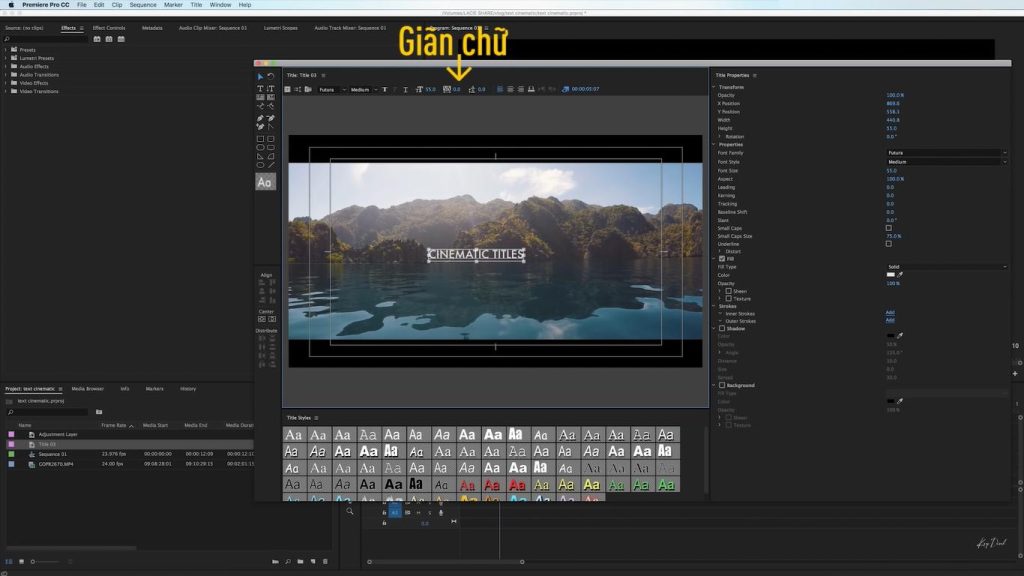Apply bold formatting from the titler toolbar

tap(383, 88)
